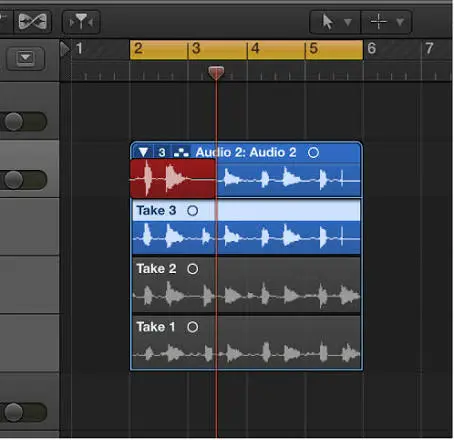
Task: Click bar 7 in the ruler
Action: [x=429, y=49]
